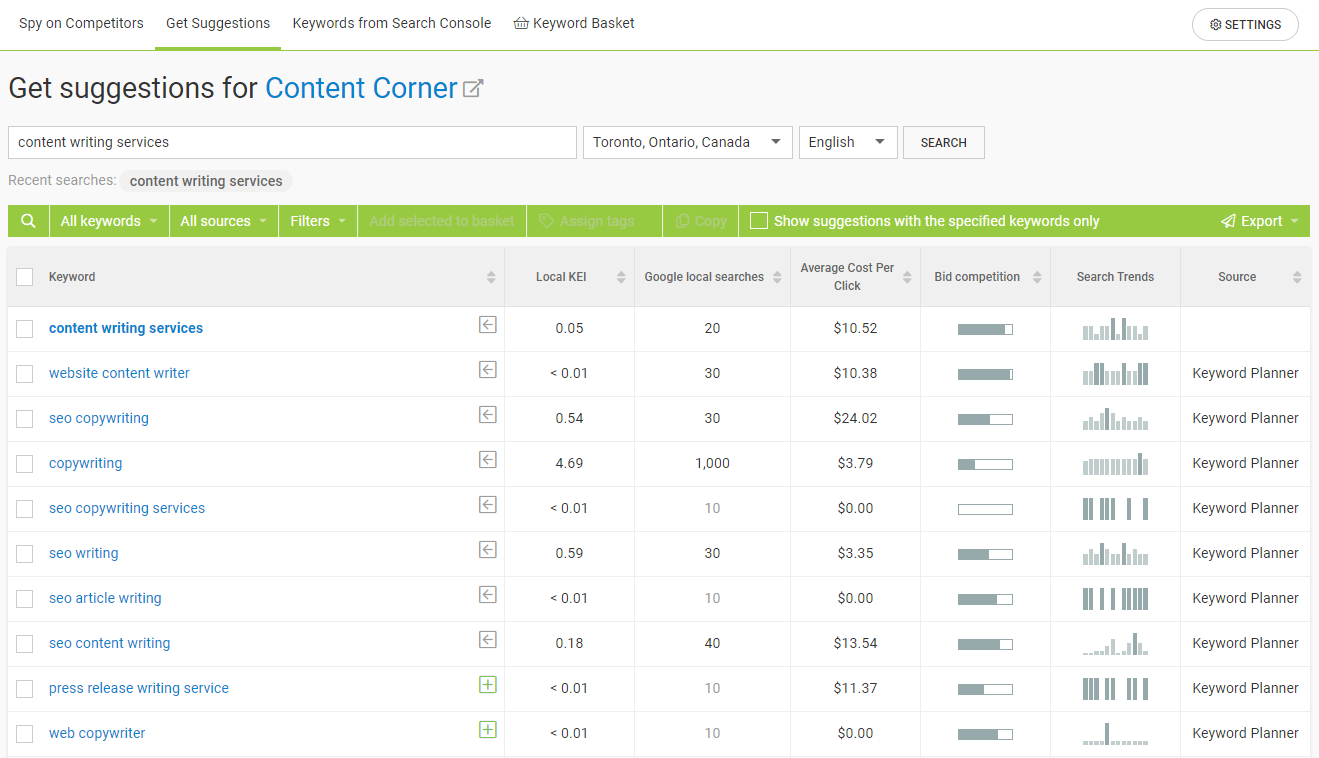Click the bid competition bar for 'copywriting'
The height and width of the screenshot is (758, 1319).
[x=985, y=463]
